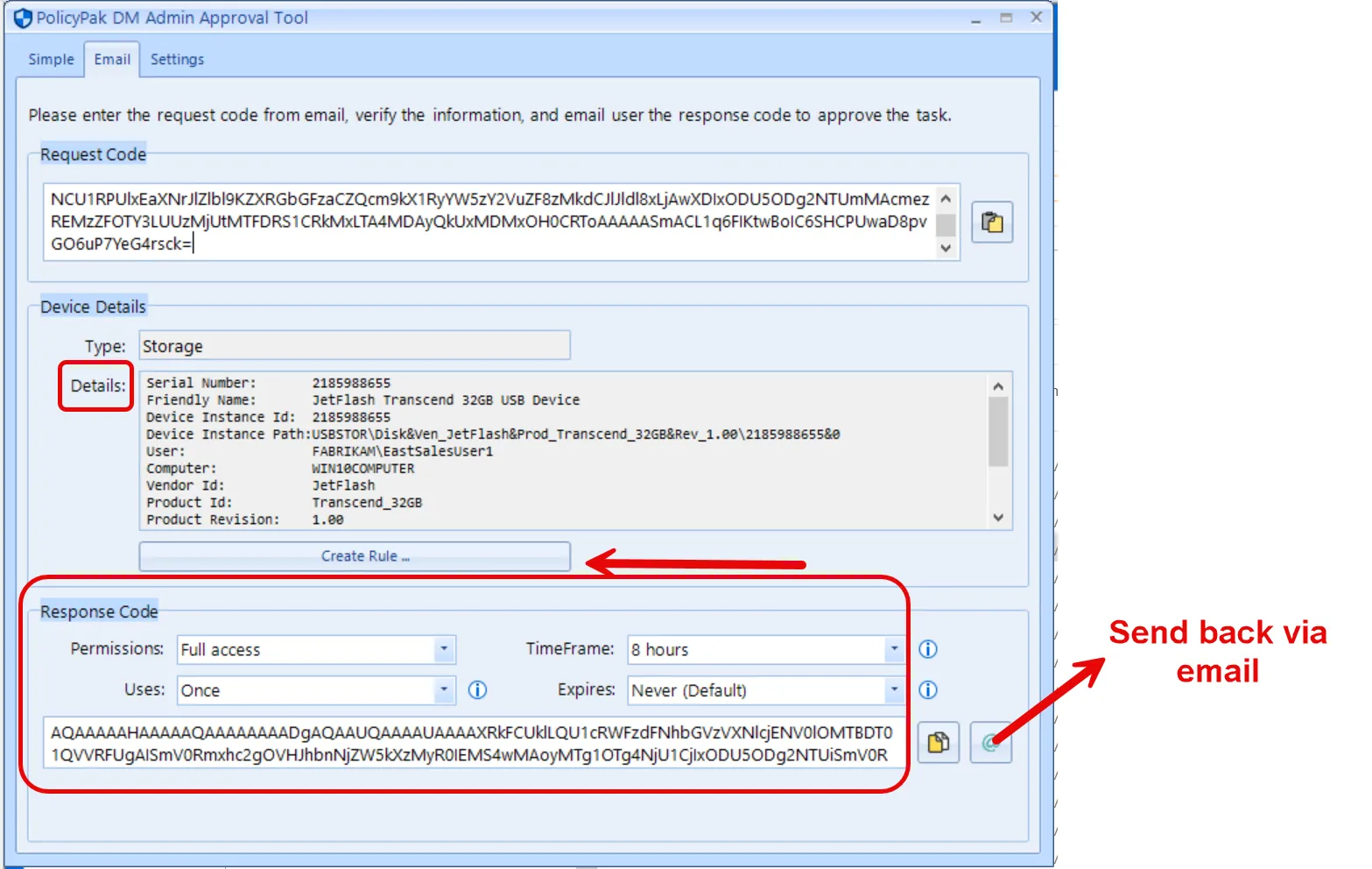The width and height of the screenshot is (1372, 869).
Task: Maximize the Admin Approval Tool window
Action: tap(1006, 18)
